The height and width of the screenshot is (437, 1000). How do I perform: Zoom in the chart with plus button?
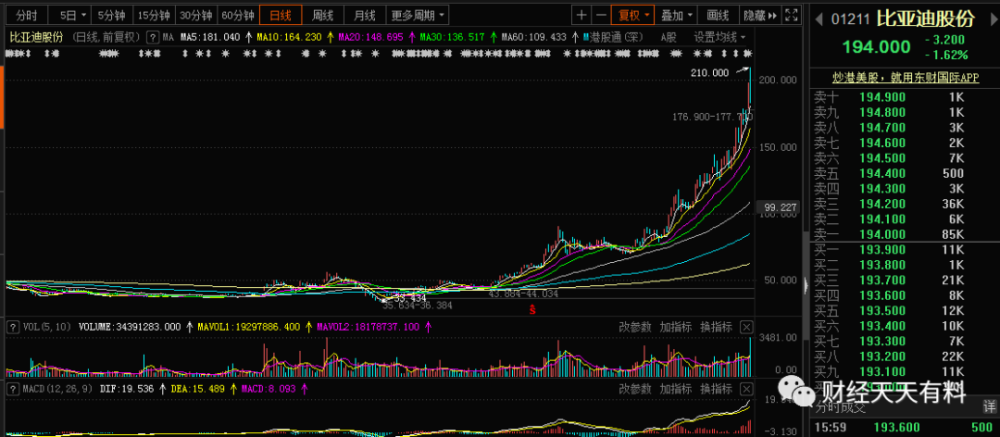click(x=581, y=15)
